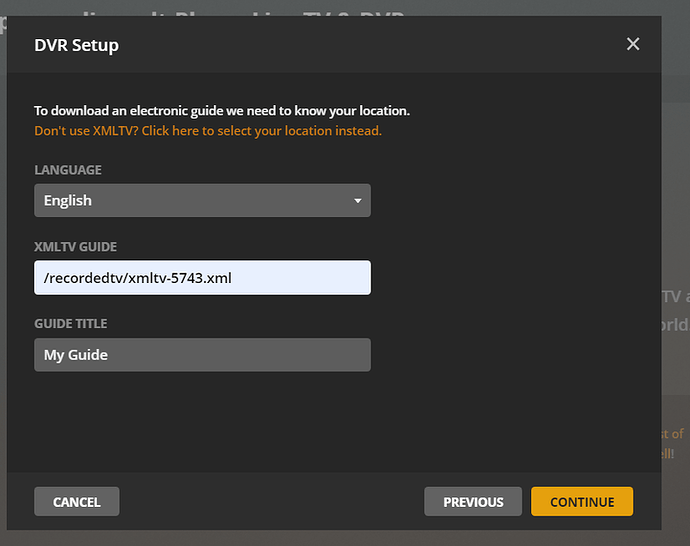Click the "Don't use XMLTV?" location link
Screen dimensions: 690x546
[208, 131]
